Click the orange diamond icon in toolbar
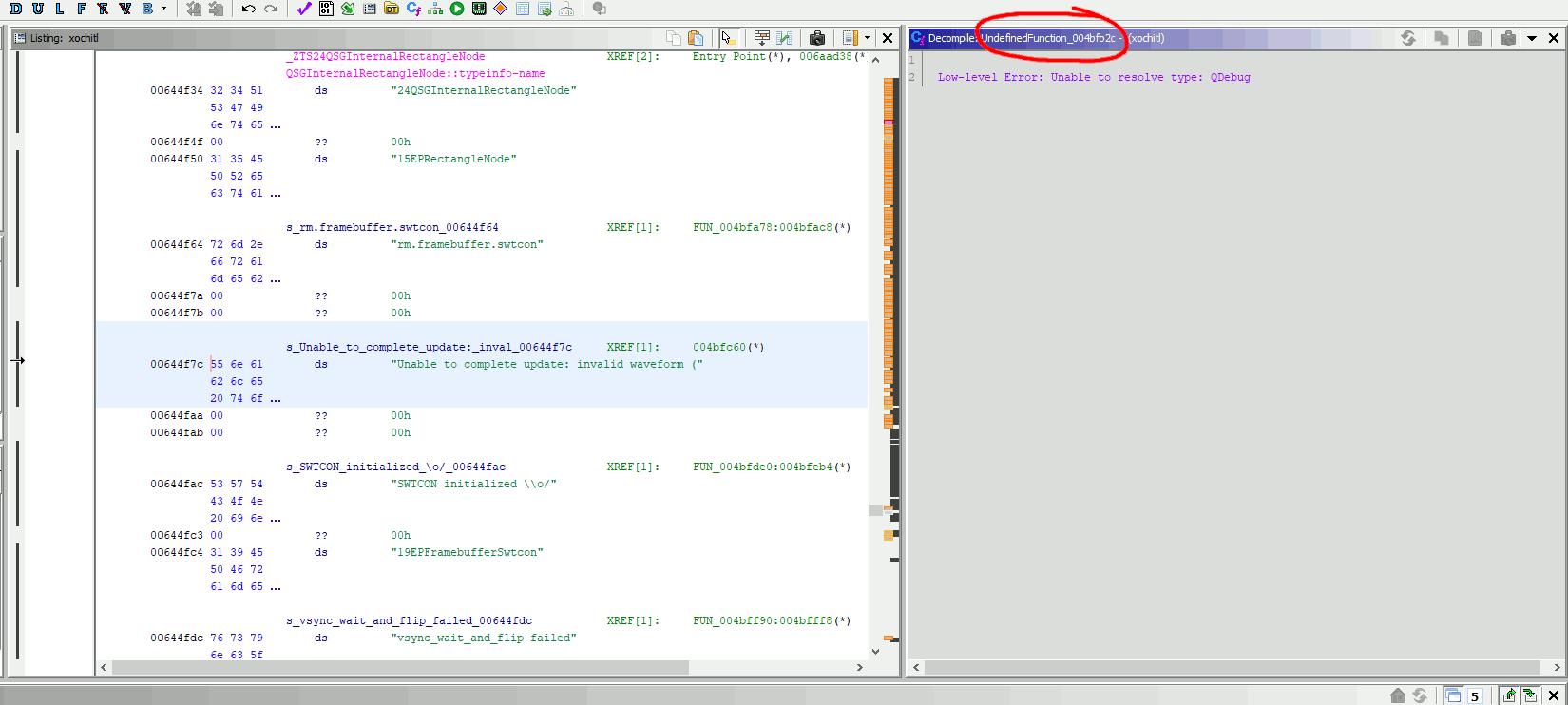The width and height of the screenshot is (1568, 705). click(501, 9)
